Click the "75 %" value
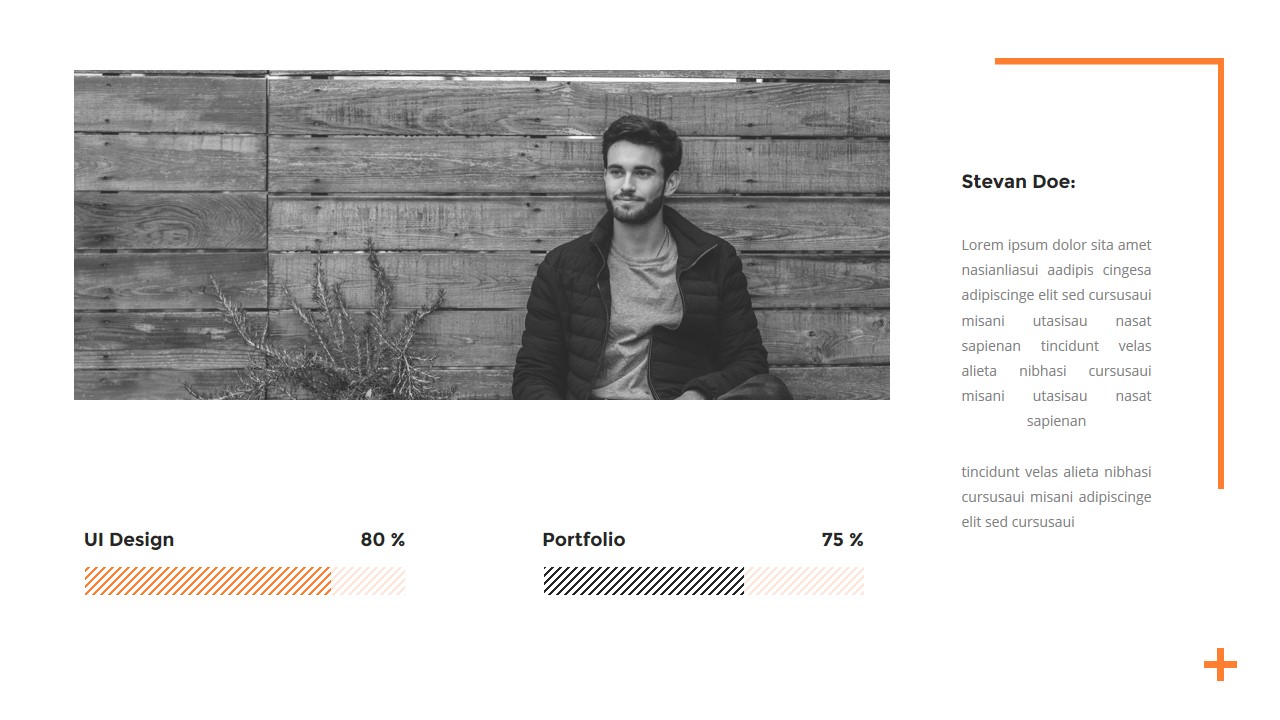Screen dimensions: 1280x720 (842, 540)
